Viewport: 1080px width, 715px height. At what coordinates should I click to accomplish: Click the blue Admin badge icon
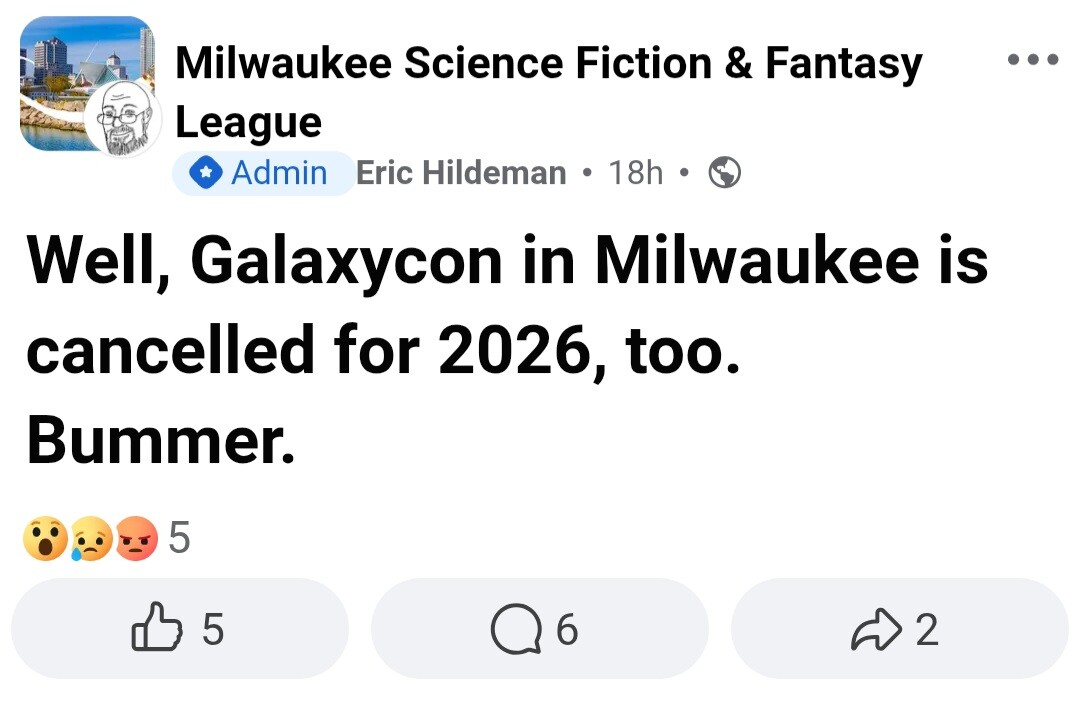[206, 173]
